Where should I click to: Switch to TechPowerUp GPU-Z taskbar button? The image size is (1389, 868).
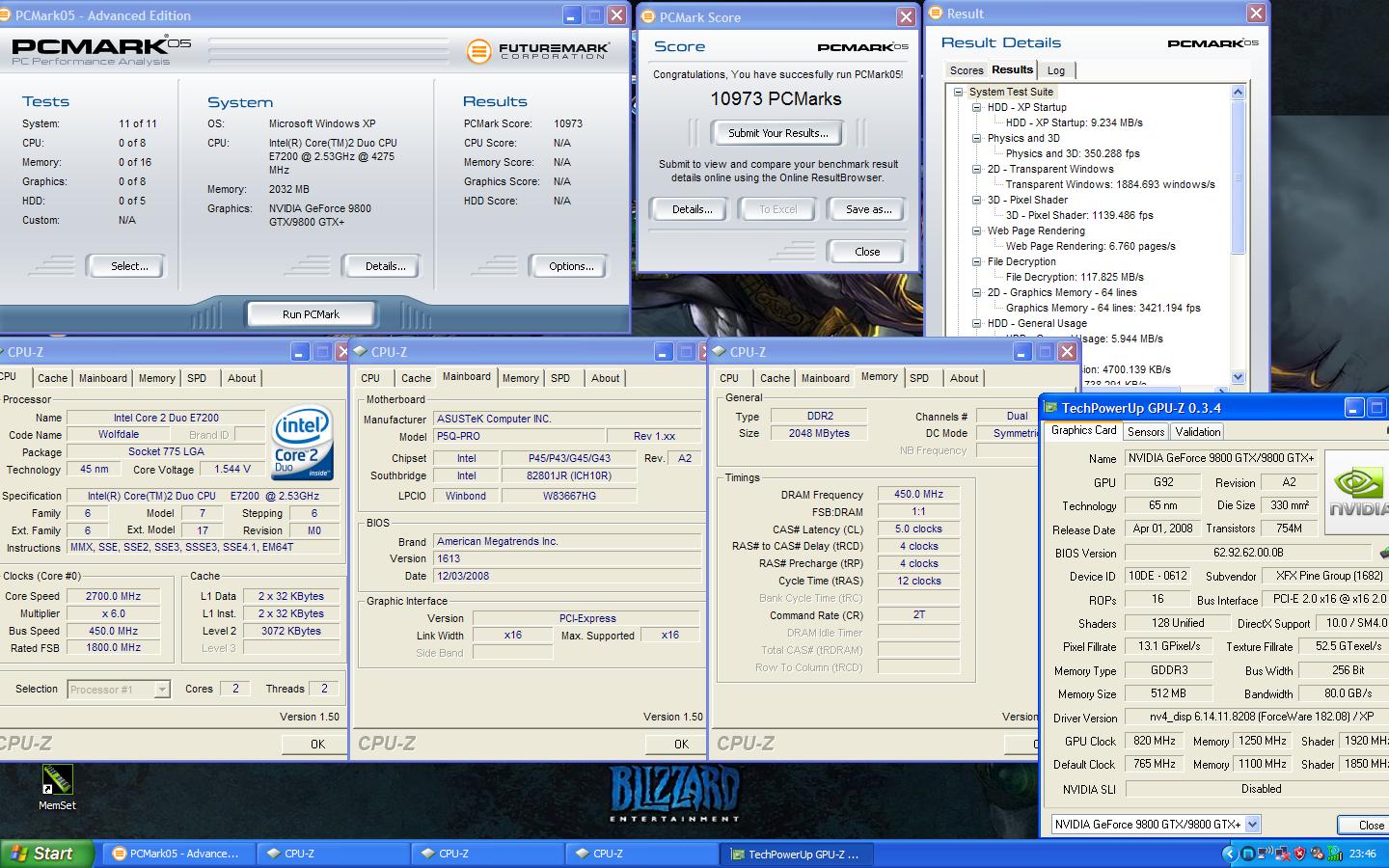point(799,854)
